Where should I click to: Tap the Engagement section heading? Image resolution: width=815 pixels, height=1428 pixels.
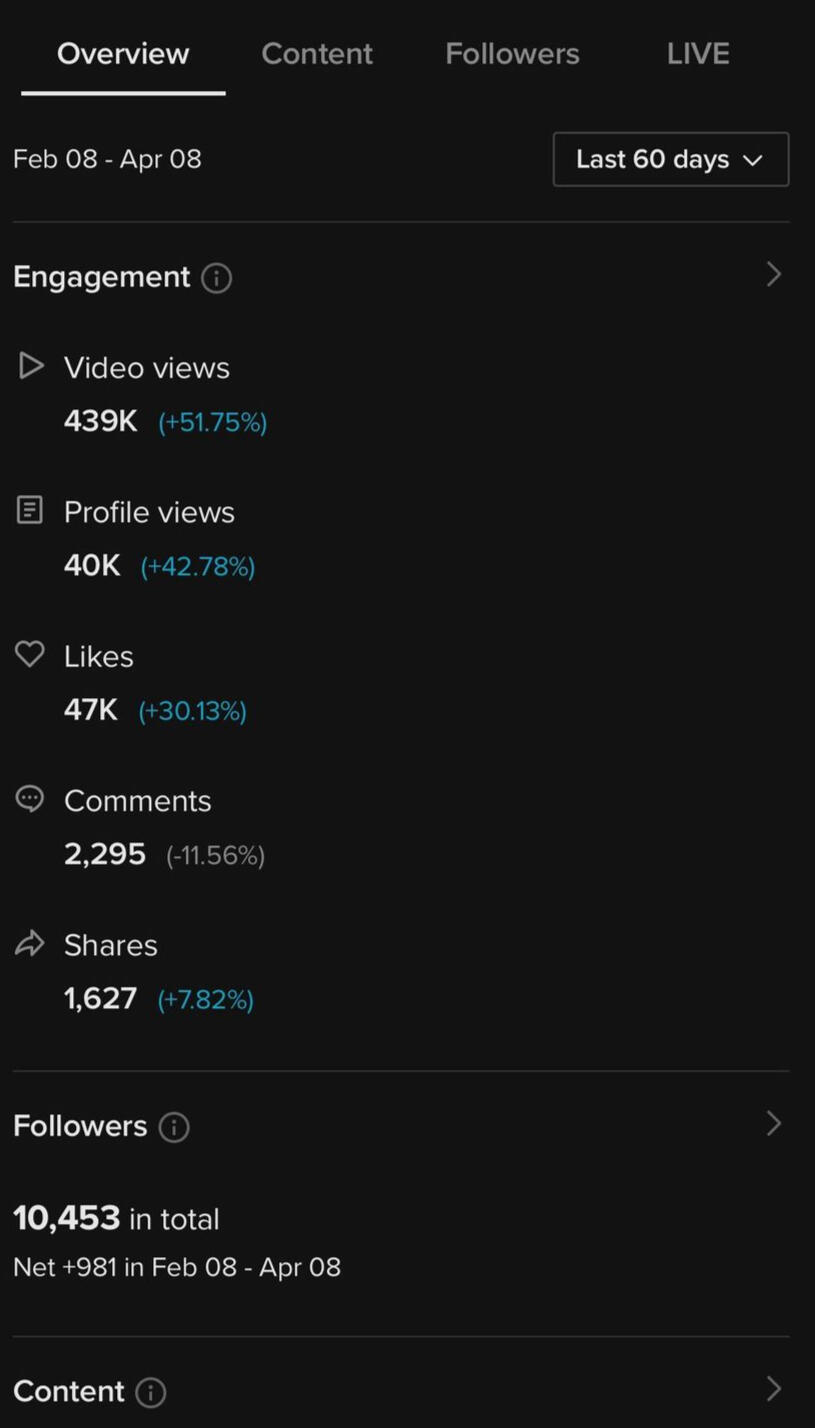point(101,277)
